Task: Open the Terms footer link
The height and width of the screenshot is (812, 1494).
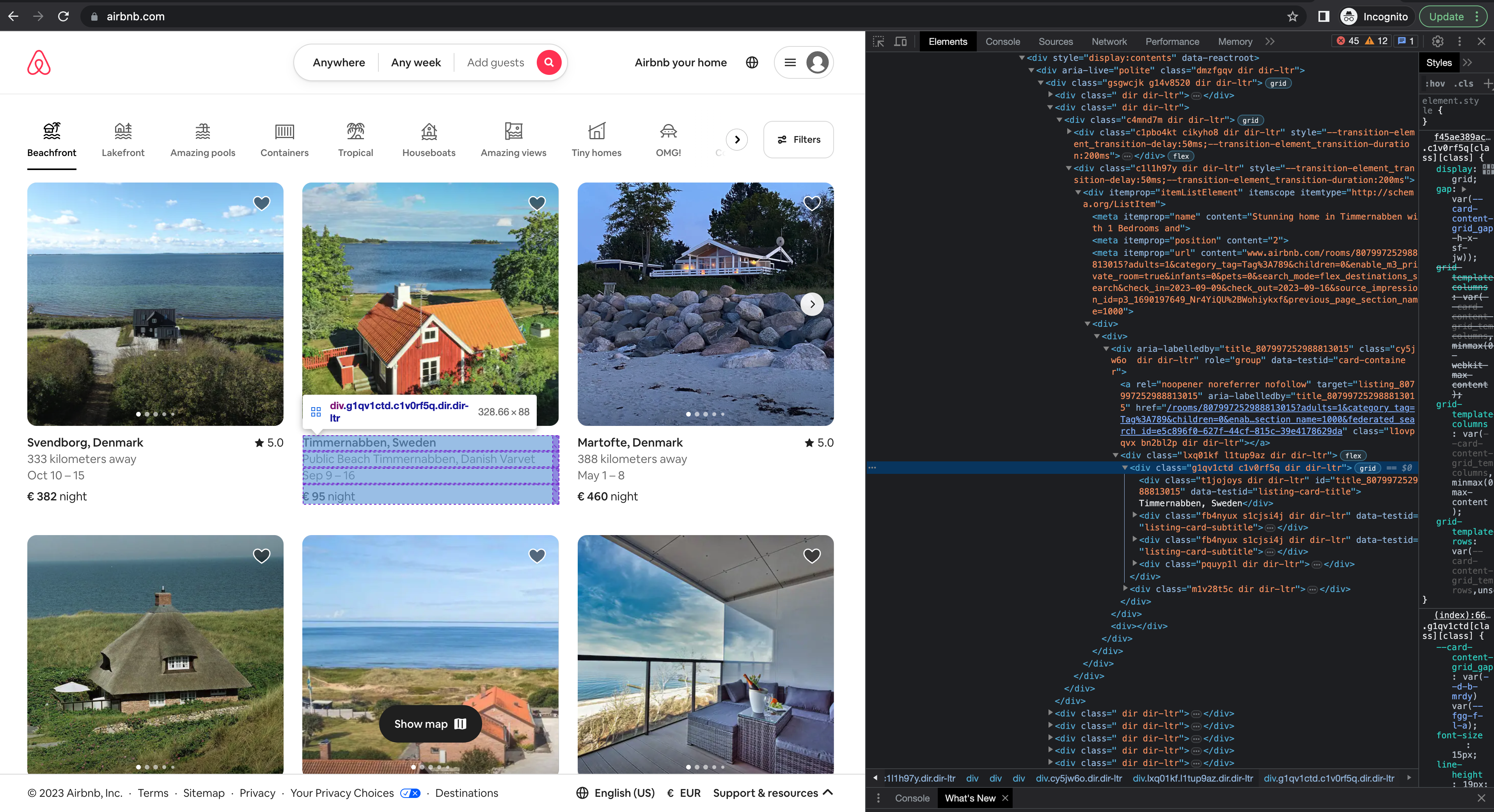Action: point(153,793)
